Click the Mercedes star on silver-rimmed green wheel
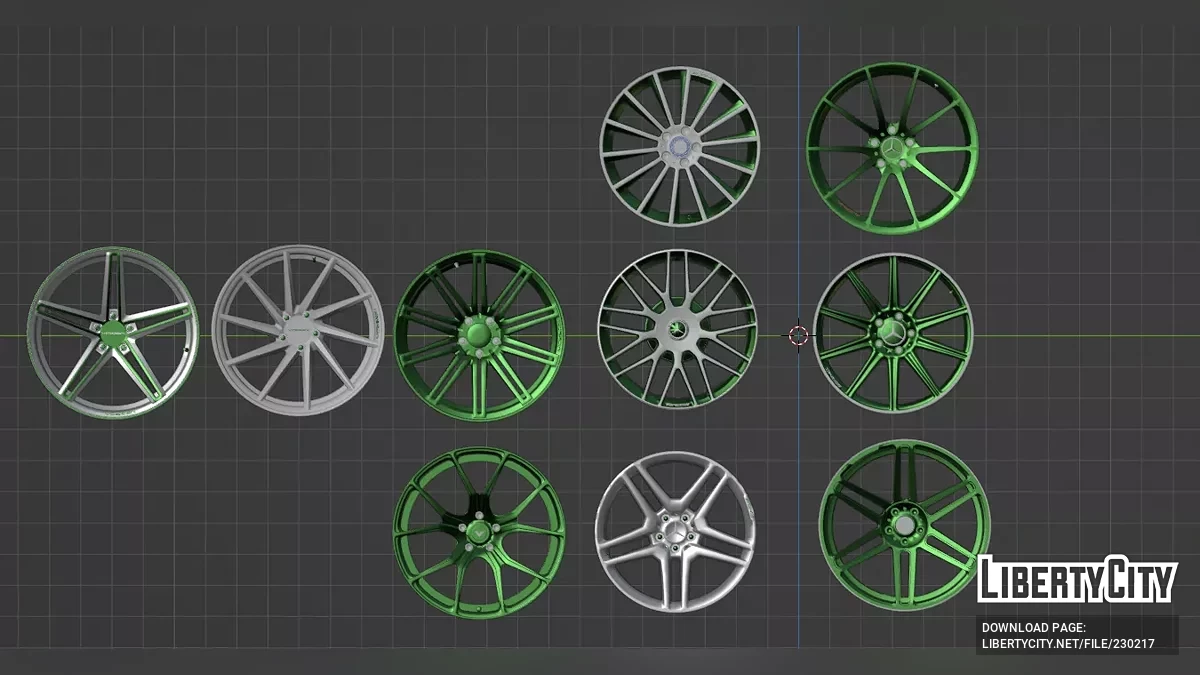This screenshot has height=675, width=1200. tap(892, 333)
